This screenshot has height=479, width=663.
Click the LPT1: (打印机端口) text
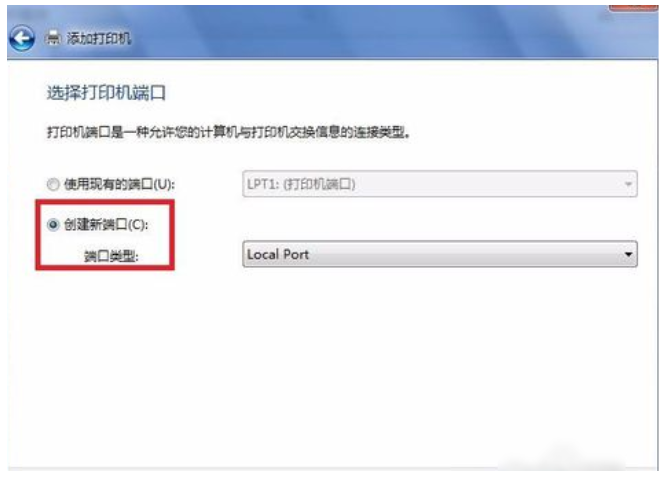coord(301,184)
